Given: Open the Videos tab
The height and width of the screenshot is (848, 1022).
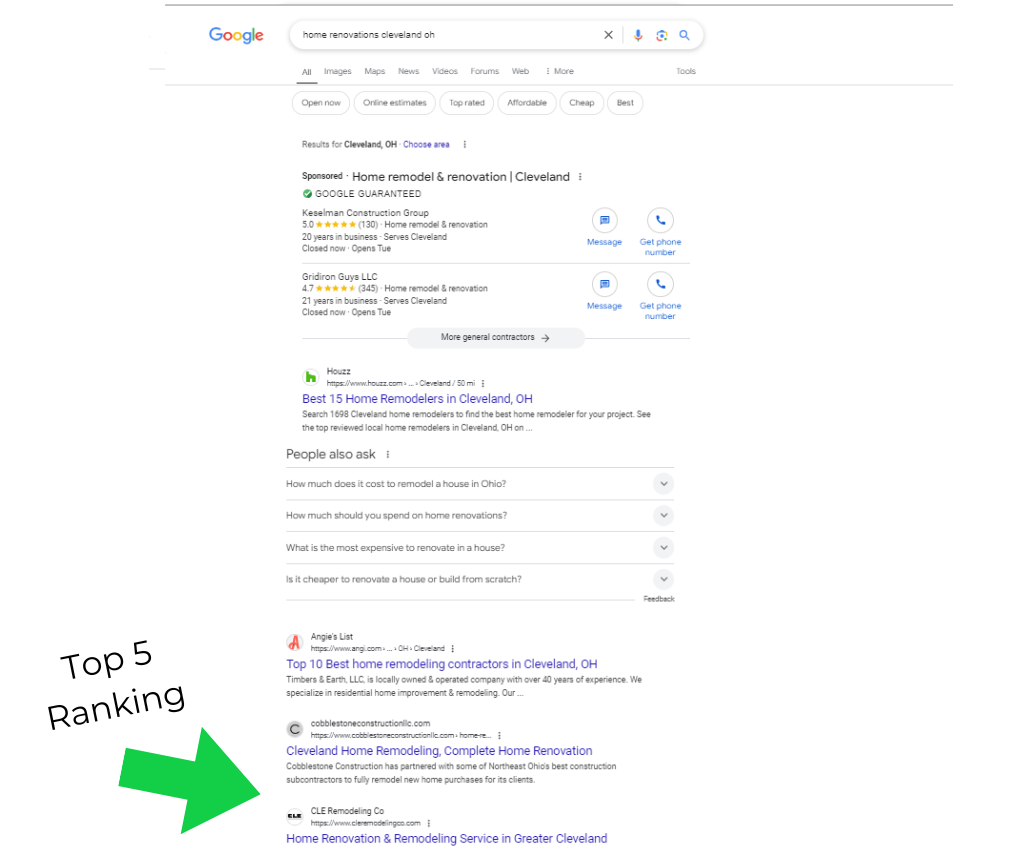Looking at the screenshot, I should pyautogui.click(x=445, y=71).
